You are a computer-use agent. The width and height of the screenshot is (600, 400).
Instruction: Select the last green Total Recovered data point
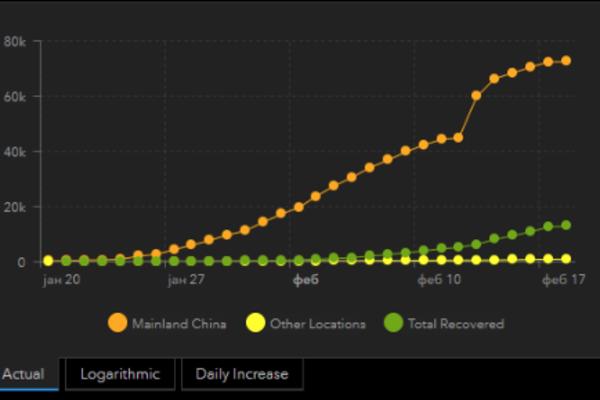pyautogui.click(x=566, y=225)
